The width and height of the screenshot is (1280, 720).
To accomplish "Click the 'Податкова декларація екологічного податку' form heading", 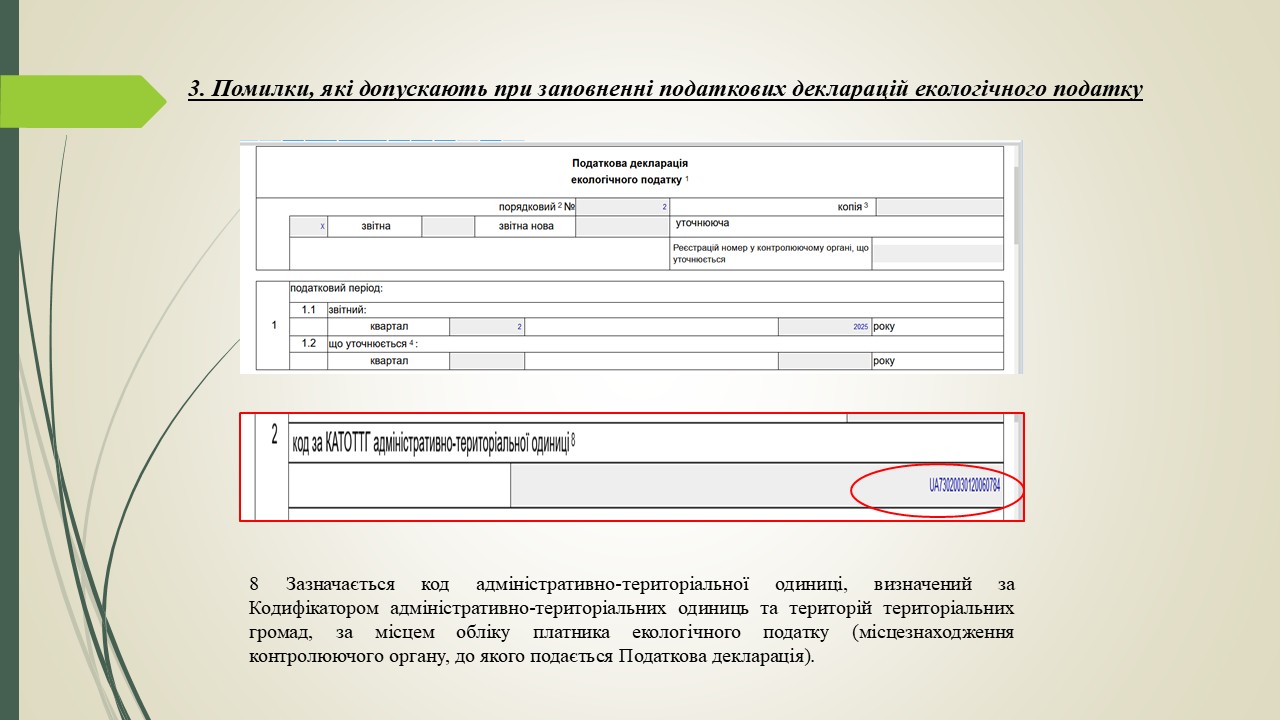I will (630, 171).
